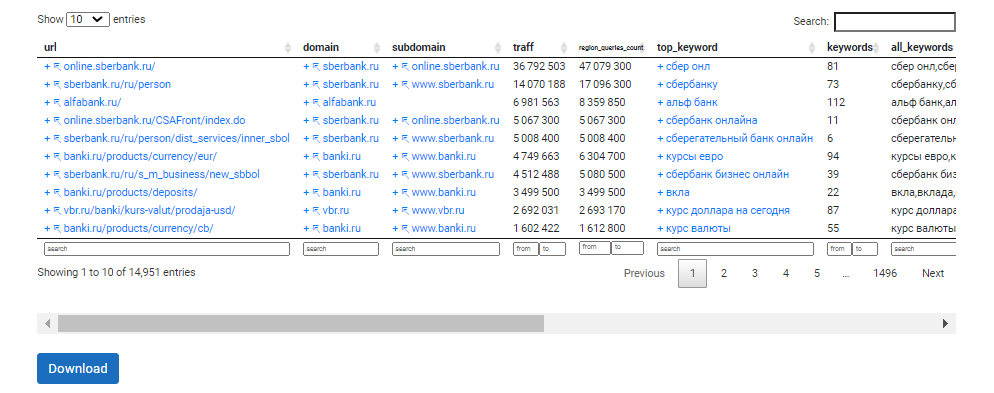Sort table by the url column arrows

pyautogui.click(x=288, y=48)
